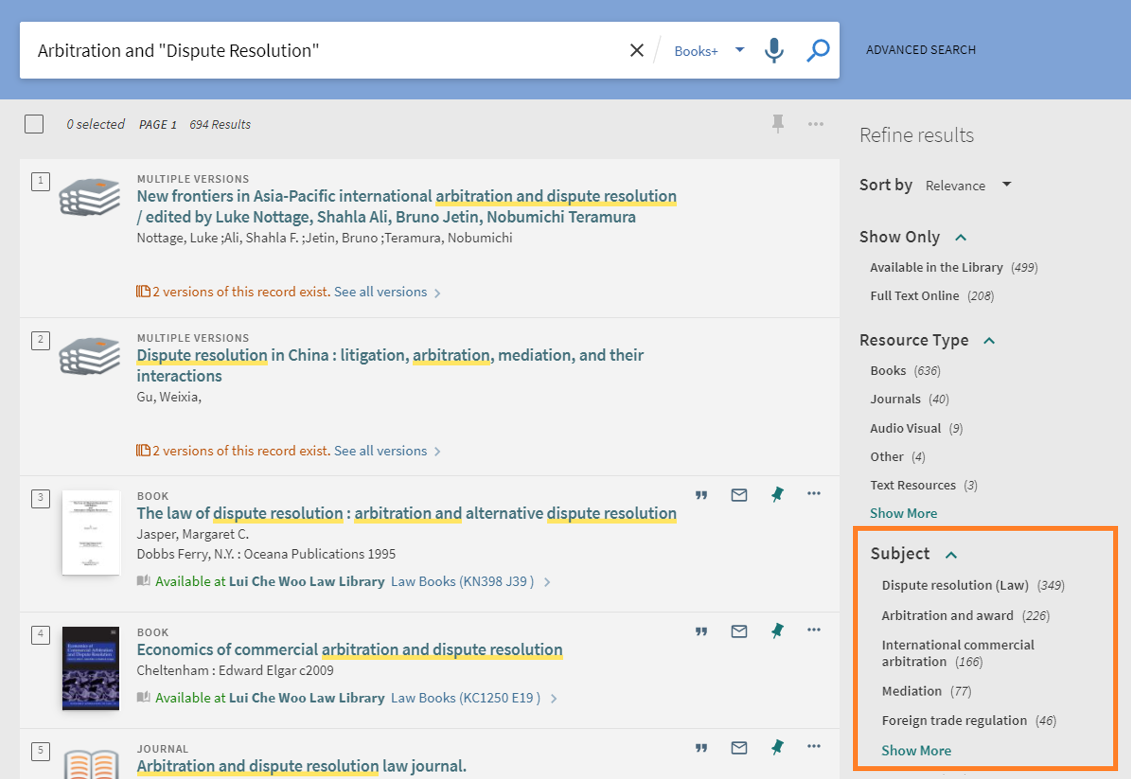The image size is (1131, 779).
Task: Filter results to Full Text Online
Action: coord(914,296)
